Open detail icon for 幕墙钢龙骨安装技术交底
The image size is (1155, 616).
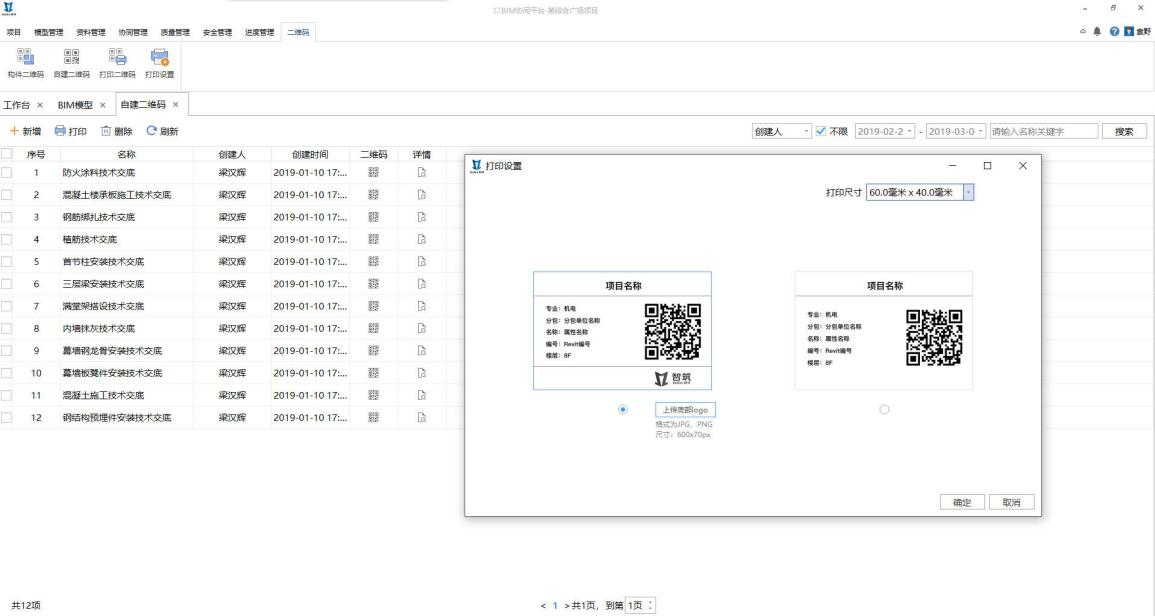click(421, 351)
